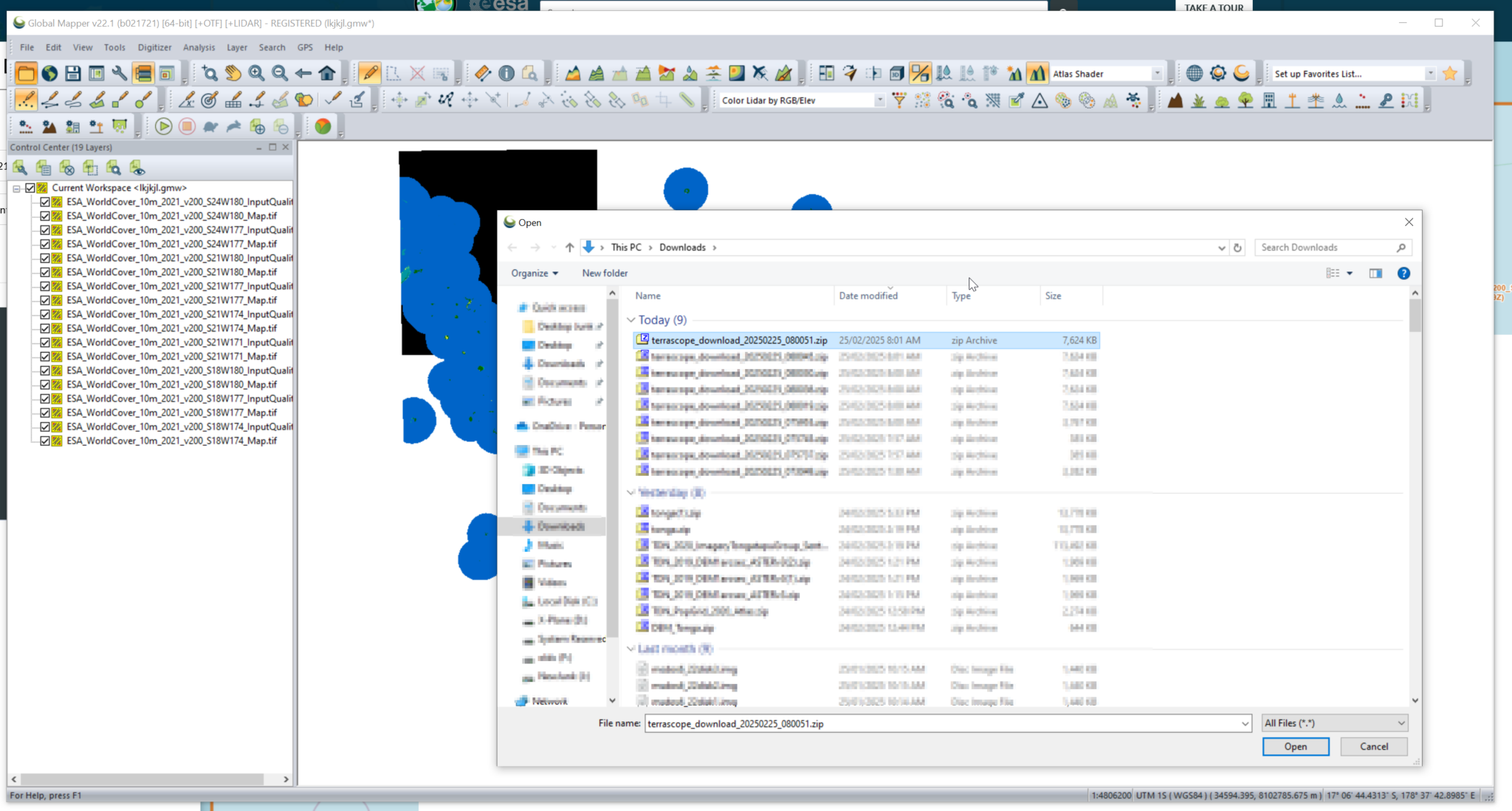Image resolution: width=1512 pixels, height=811 pixels.
Task: Collapse the Today group in file list
Action: pos(632,320)
